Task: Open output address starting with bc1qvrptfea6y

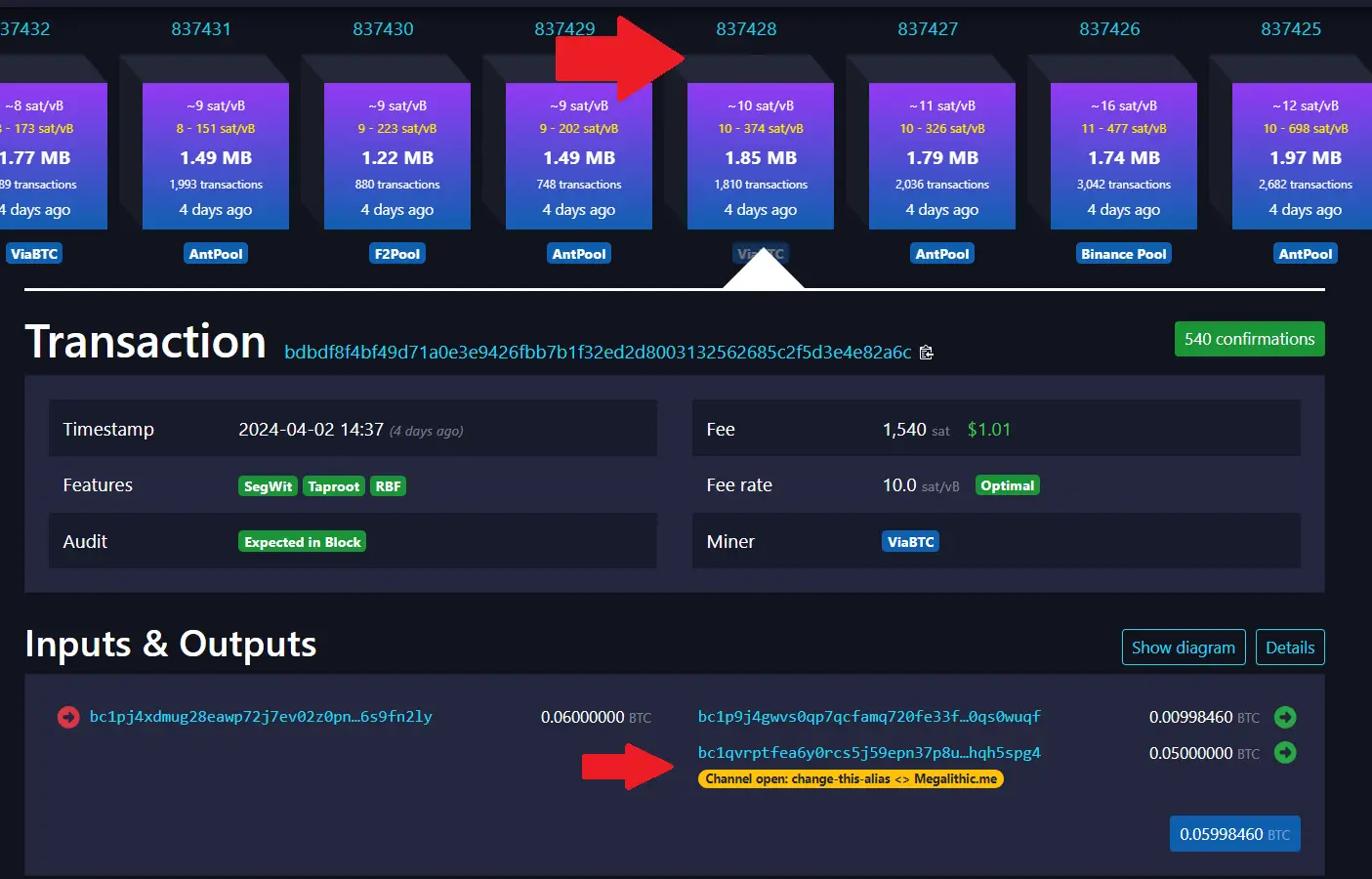Action: (869, 752)
